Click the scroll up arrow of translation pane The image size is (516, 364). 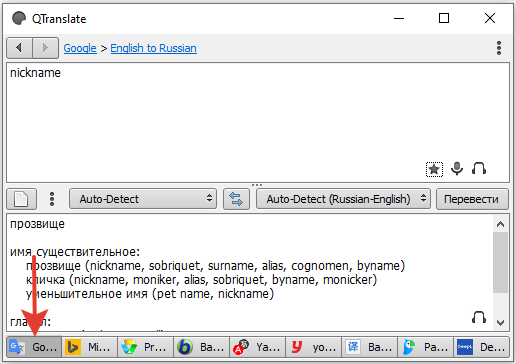(500, 224)
